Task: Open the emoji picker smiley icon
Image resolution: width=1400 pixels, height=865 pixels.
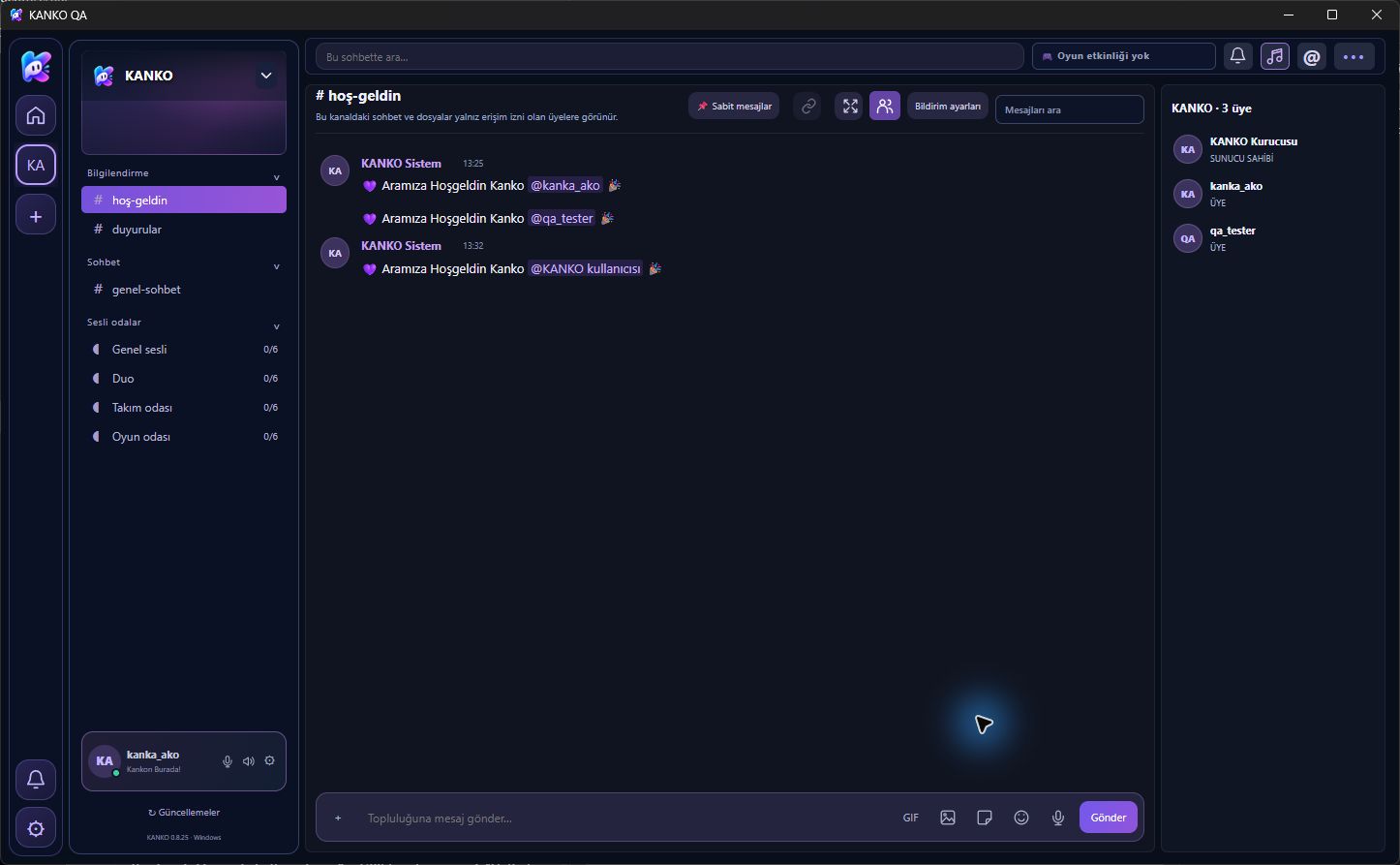Action: [x=1021, y=818]
